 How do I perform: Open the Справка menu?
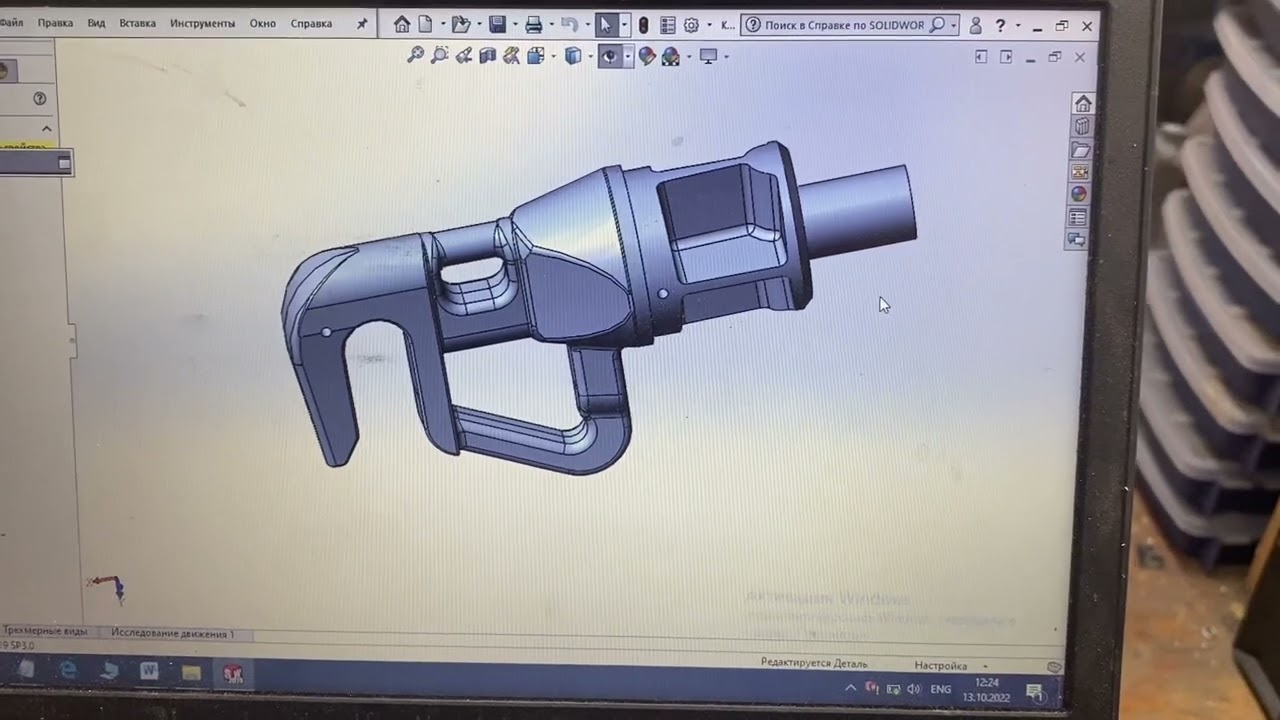[x=311, y=23]
